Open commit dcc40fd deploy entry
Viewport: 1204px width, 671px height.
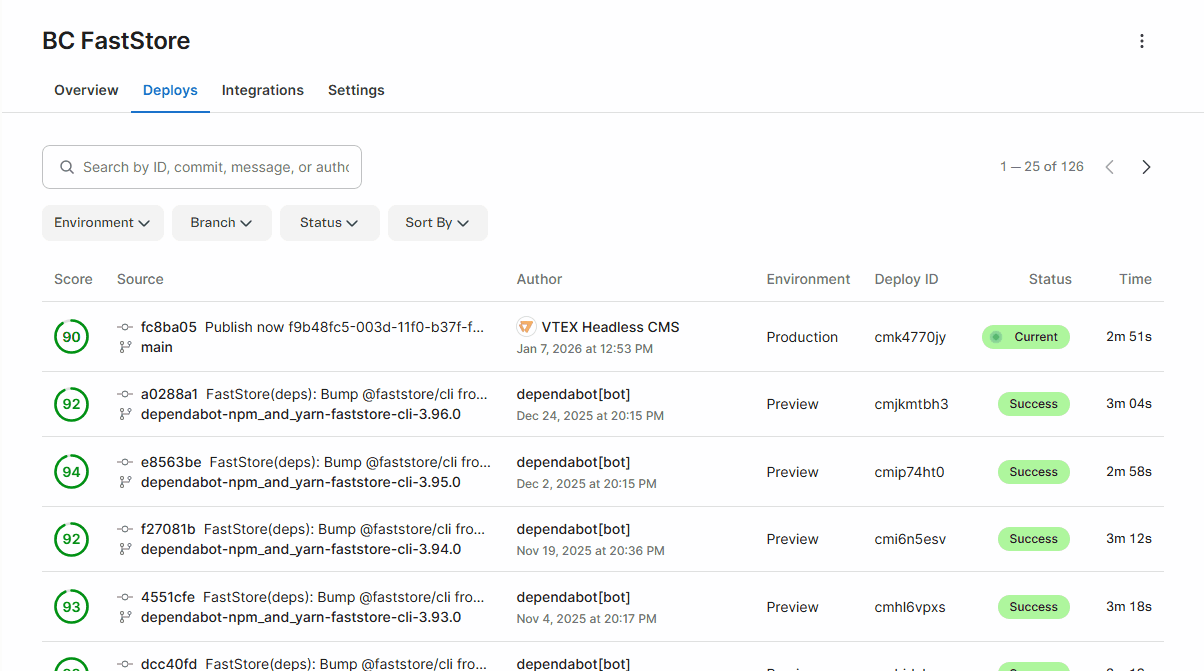(314, 664)
